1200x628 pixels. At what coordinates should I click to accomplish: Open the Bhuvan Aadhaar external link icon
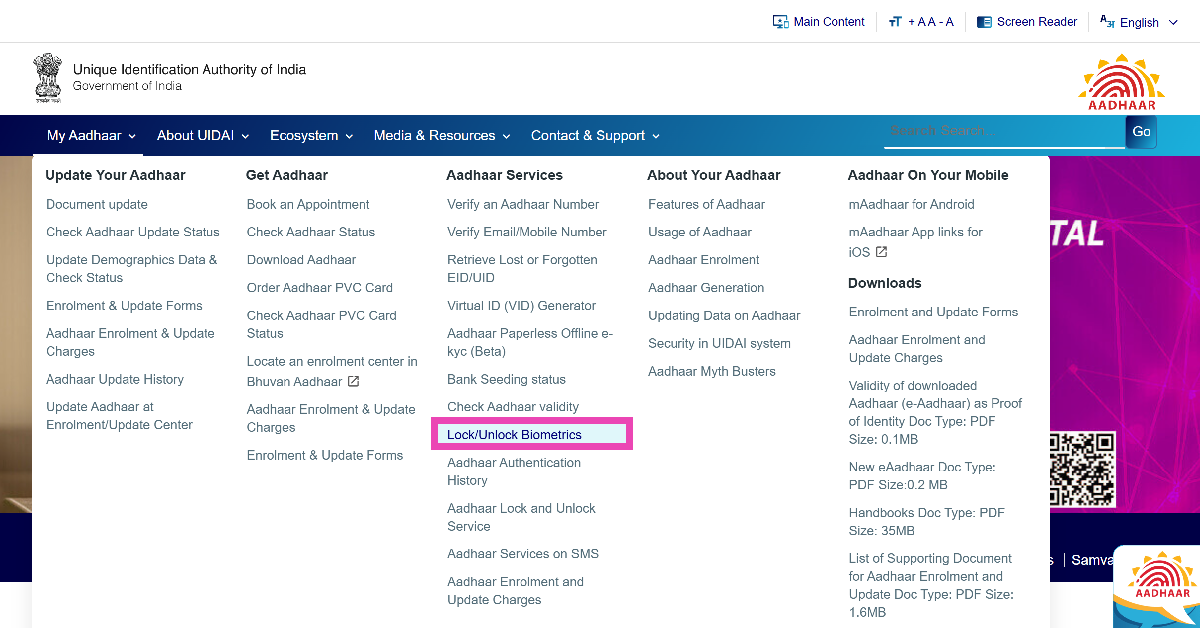(x=353, y=382)
